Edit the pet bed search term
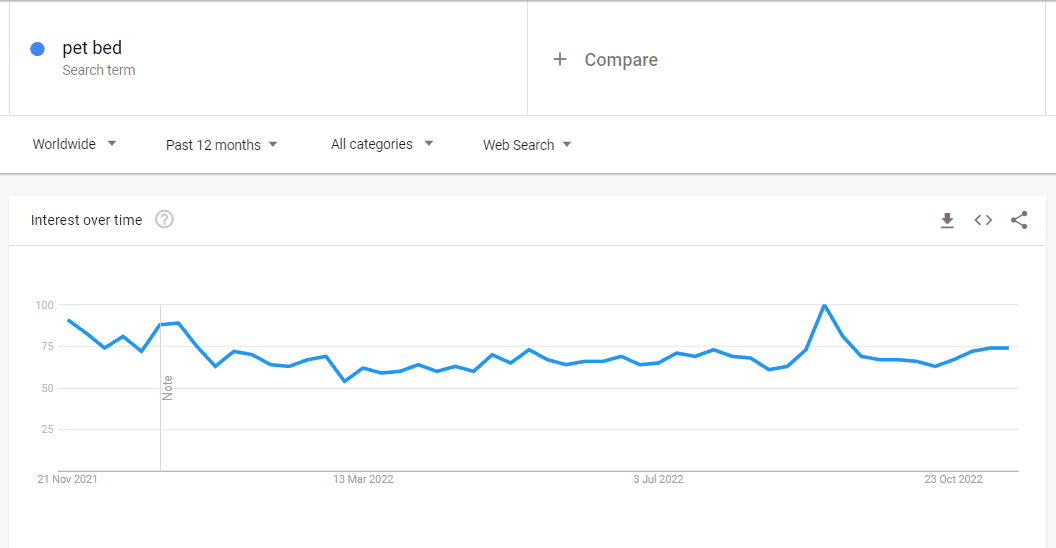The height and width of the screenshot is (548, 1056). [92, 48]
